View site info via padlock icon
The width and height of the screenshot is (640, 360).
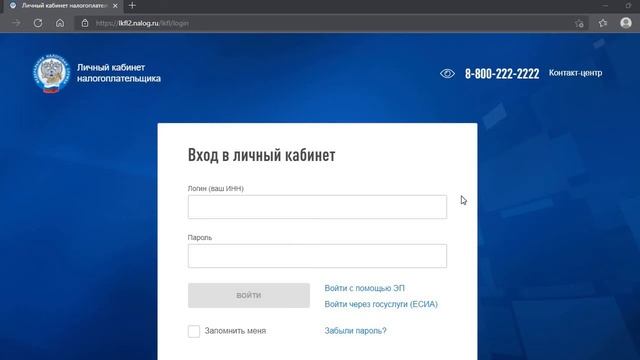[x=84, y=23]
